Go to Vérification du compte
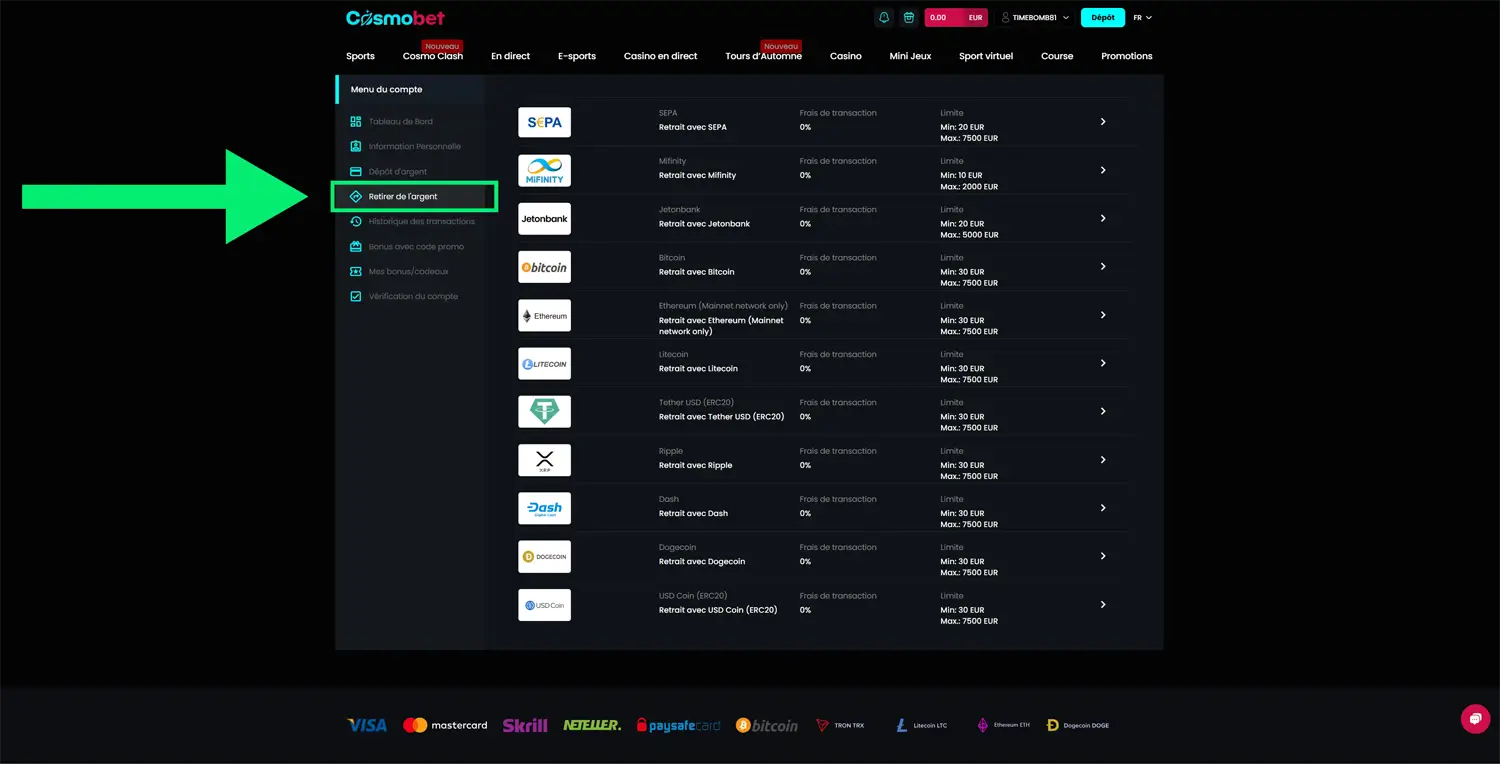 coord(412,297)
